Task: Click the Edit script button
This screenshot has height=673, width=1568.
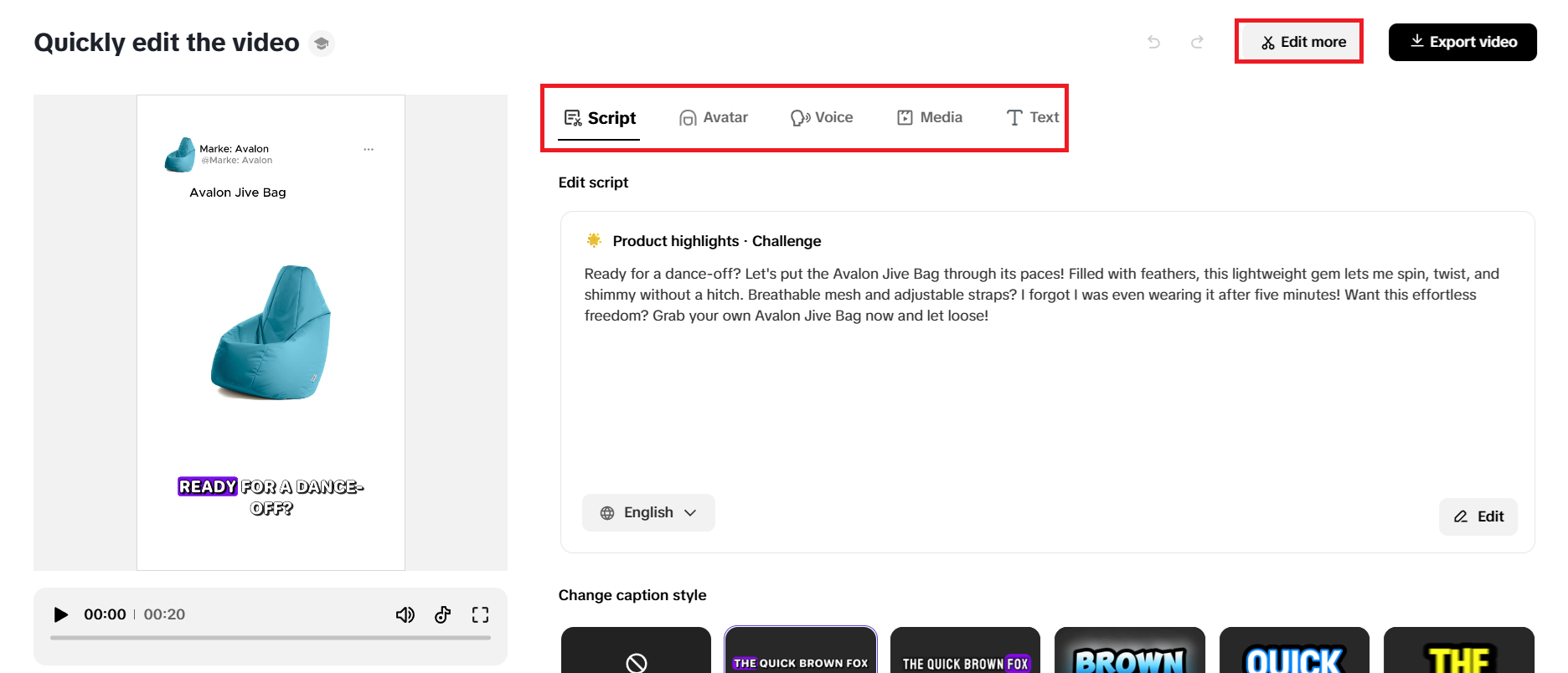Action: [1478, 516]
